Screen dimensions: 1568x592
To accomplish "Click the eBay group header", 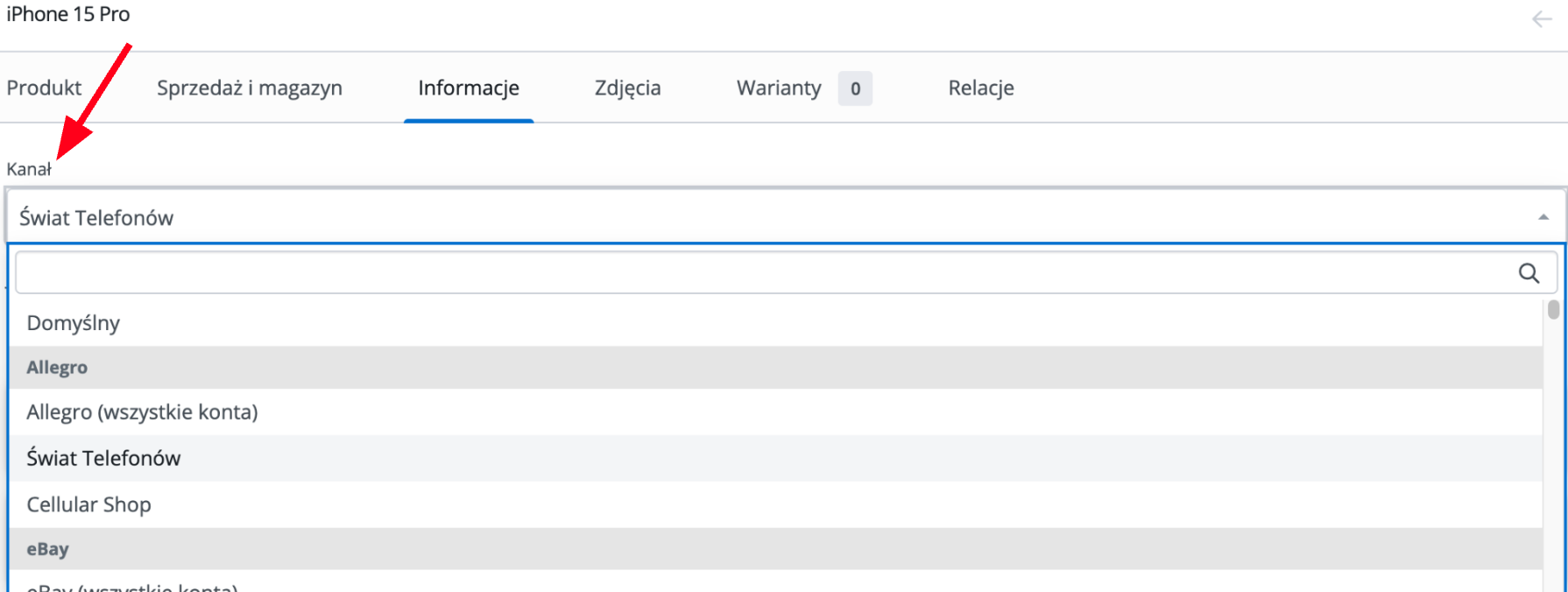I will coord(775,549).
